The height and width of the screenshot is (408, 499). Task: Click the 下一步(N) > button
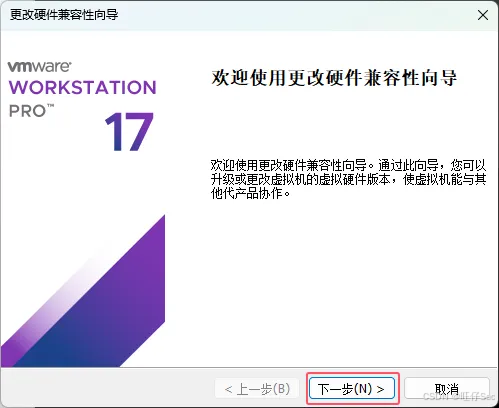(352, 388)
